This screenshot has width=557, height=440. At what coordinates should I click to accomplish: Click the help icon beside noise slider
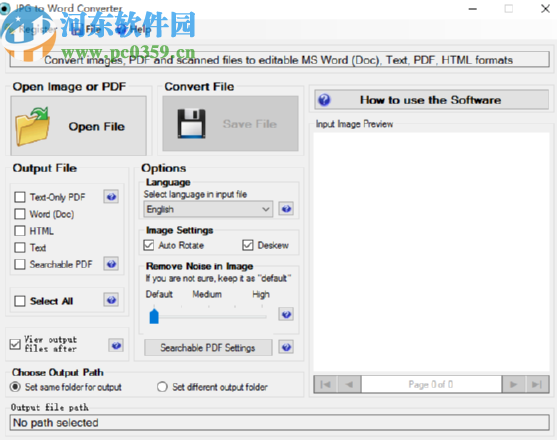pos(286,314)
